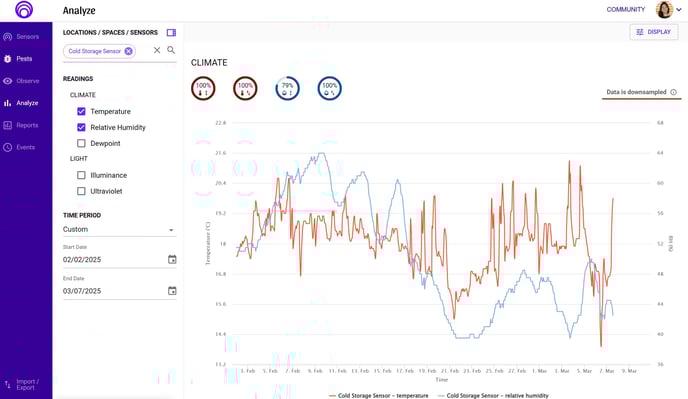The height and width of the screenshot is (399, 688).
Task: Open the Custom time period dropdown
Action: click(x=119, y=230)
